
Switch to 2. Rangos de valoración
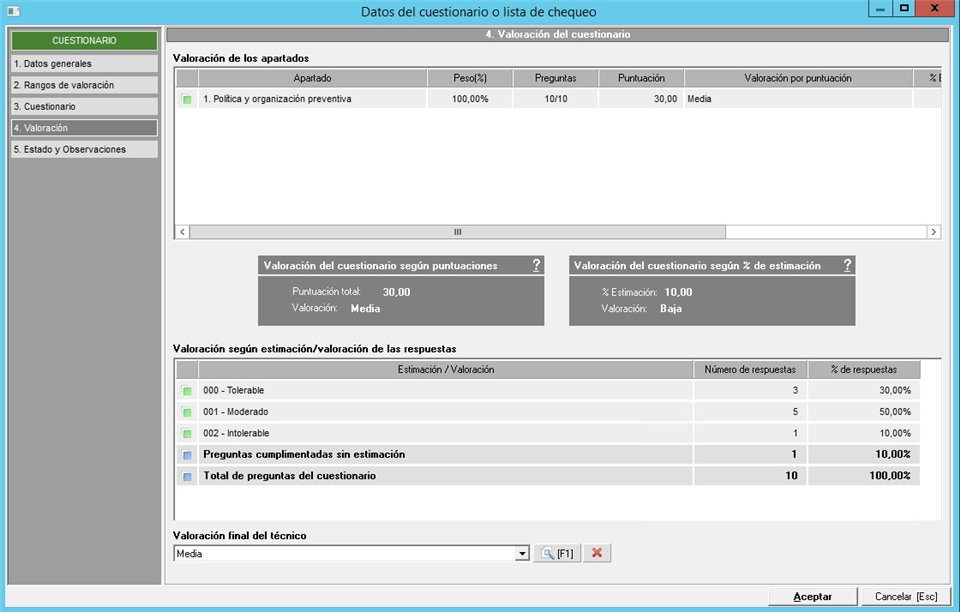pyautogui.click(x=84, y=85)
